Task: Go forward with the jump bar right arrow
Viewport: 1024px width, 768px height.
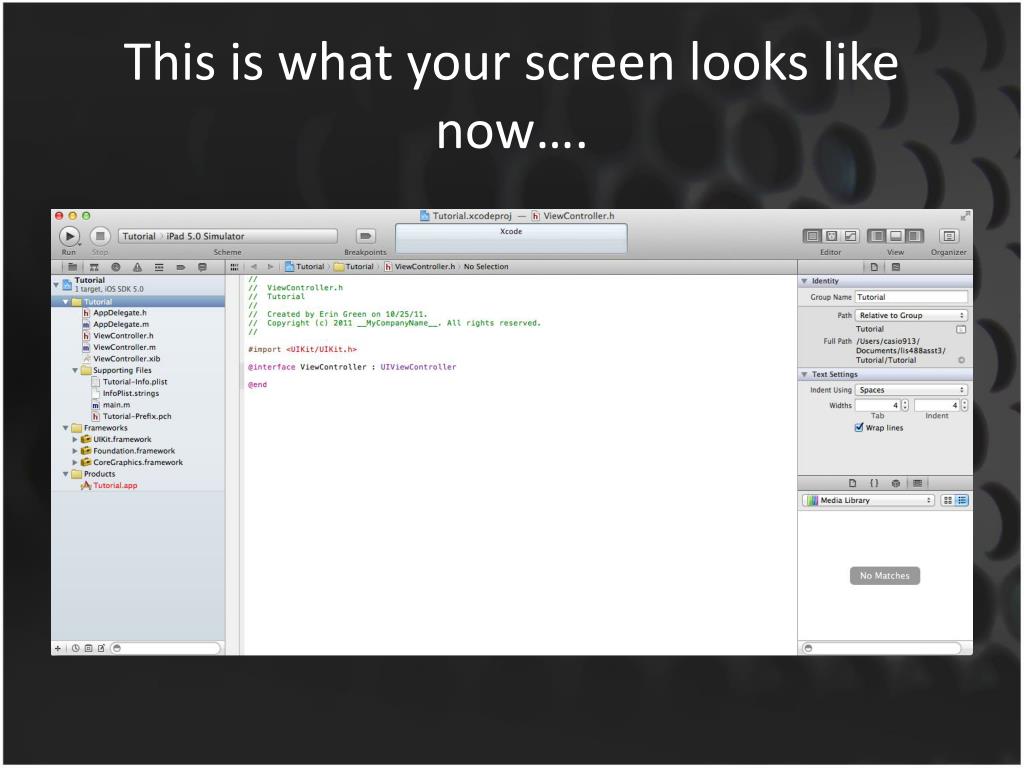Action: (270, 267)
